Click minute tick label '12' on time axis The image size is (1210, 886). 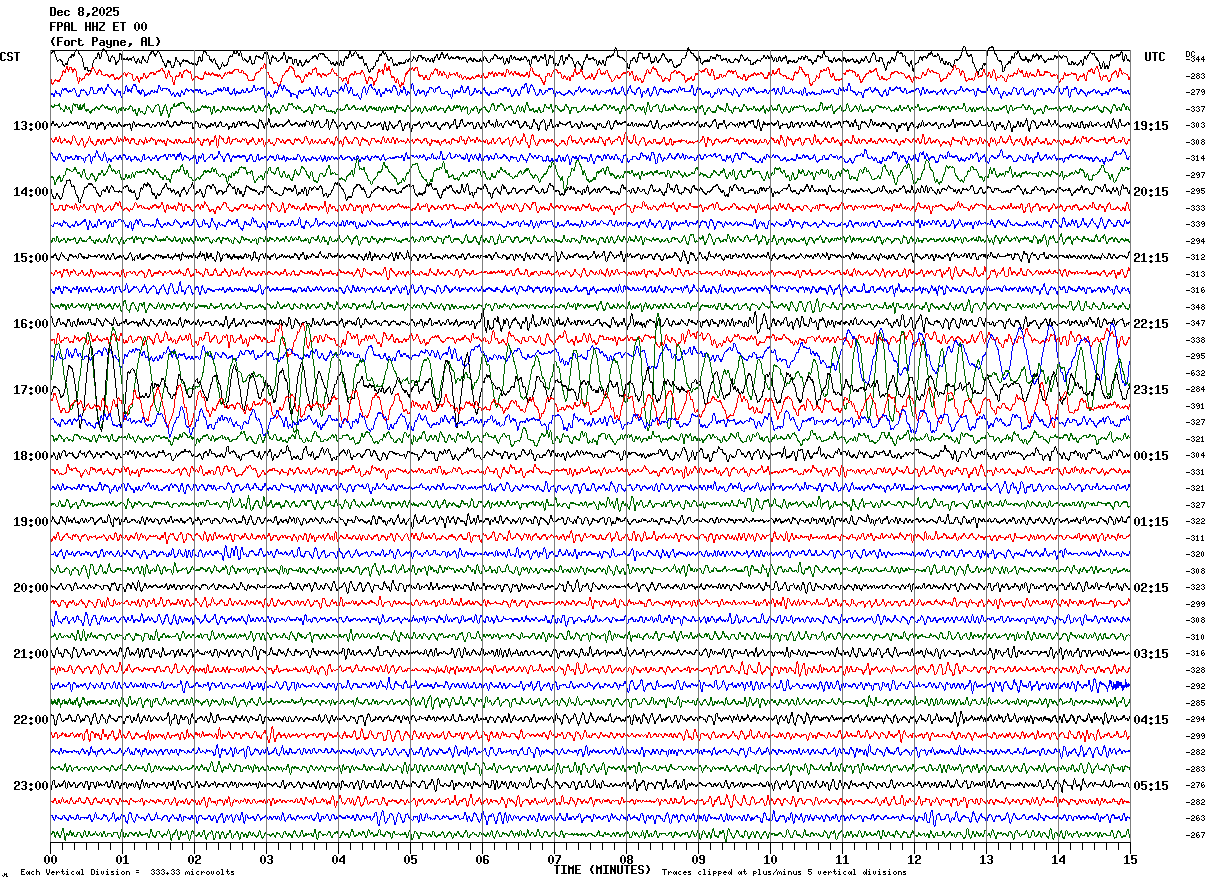coord(914,860)
